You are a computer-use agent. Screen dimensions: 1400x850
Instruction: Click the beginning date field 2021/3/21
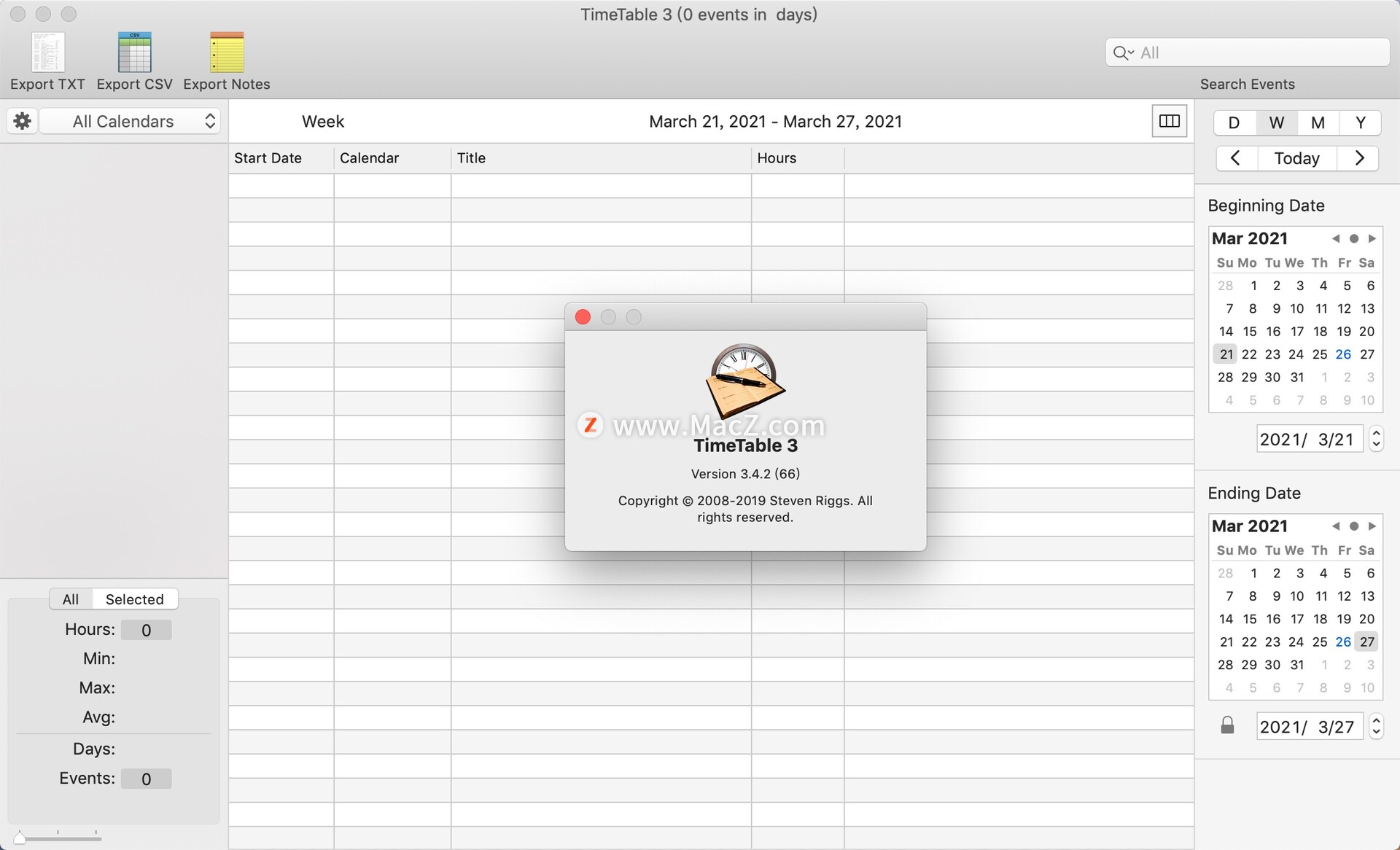tap(1310, 439)
